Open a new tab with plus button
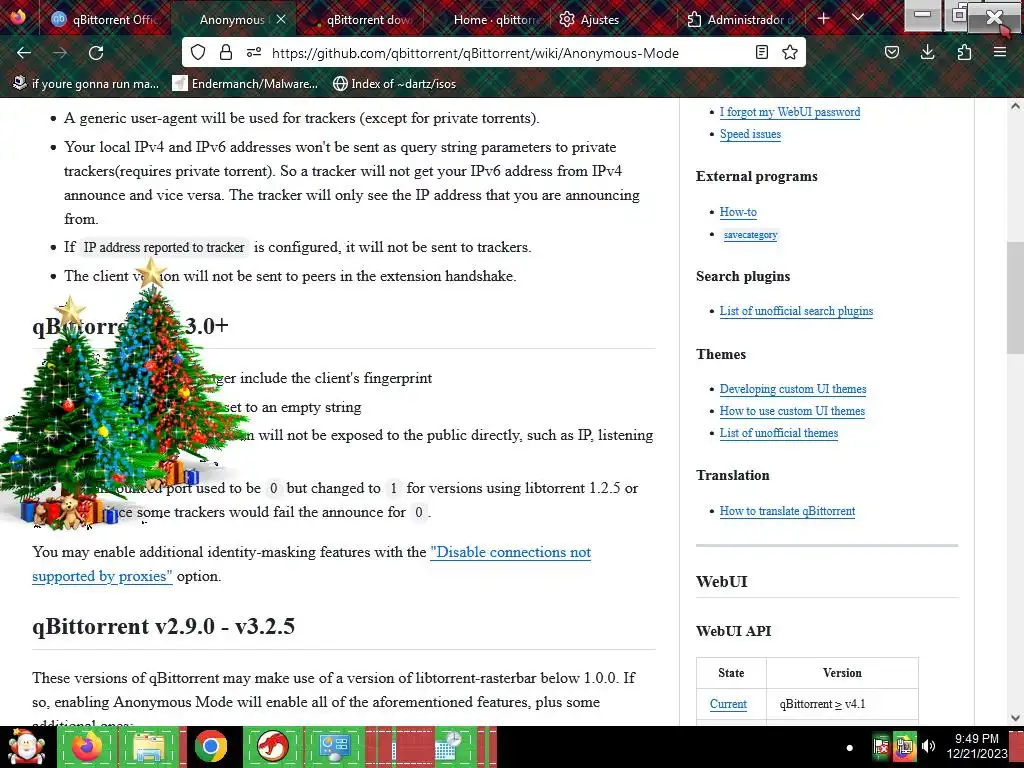This screenshot has width=1024, height=768. pos(824,19)
